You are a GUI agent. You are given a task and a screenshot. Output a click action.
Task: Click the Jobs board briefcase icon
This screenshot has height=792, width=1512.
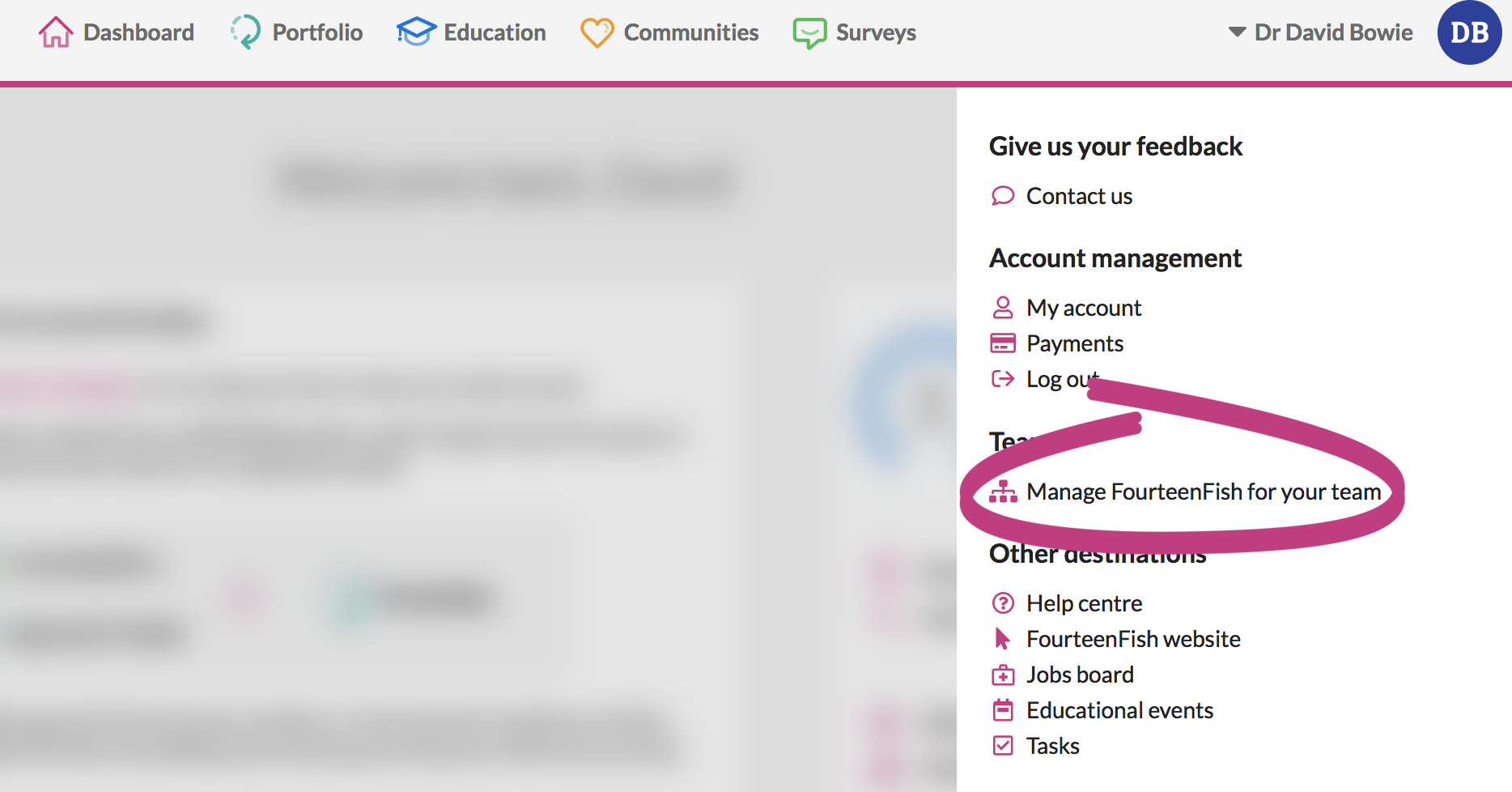point(1003,675)
